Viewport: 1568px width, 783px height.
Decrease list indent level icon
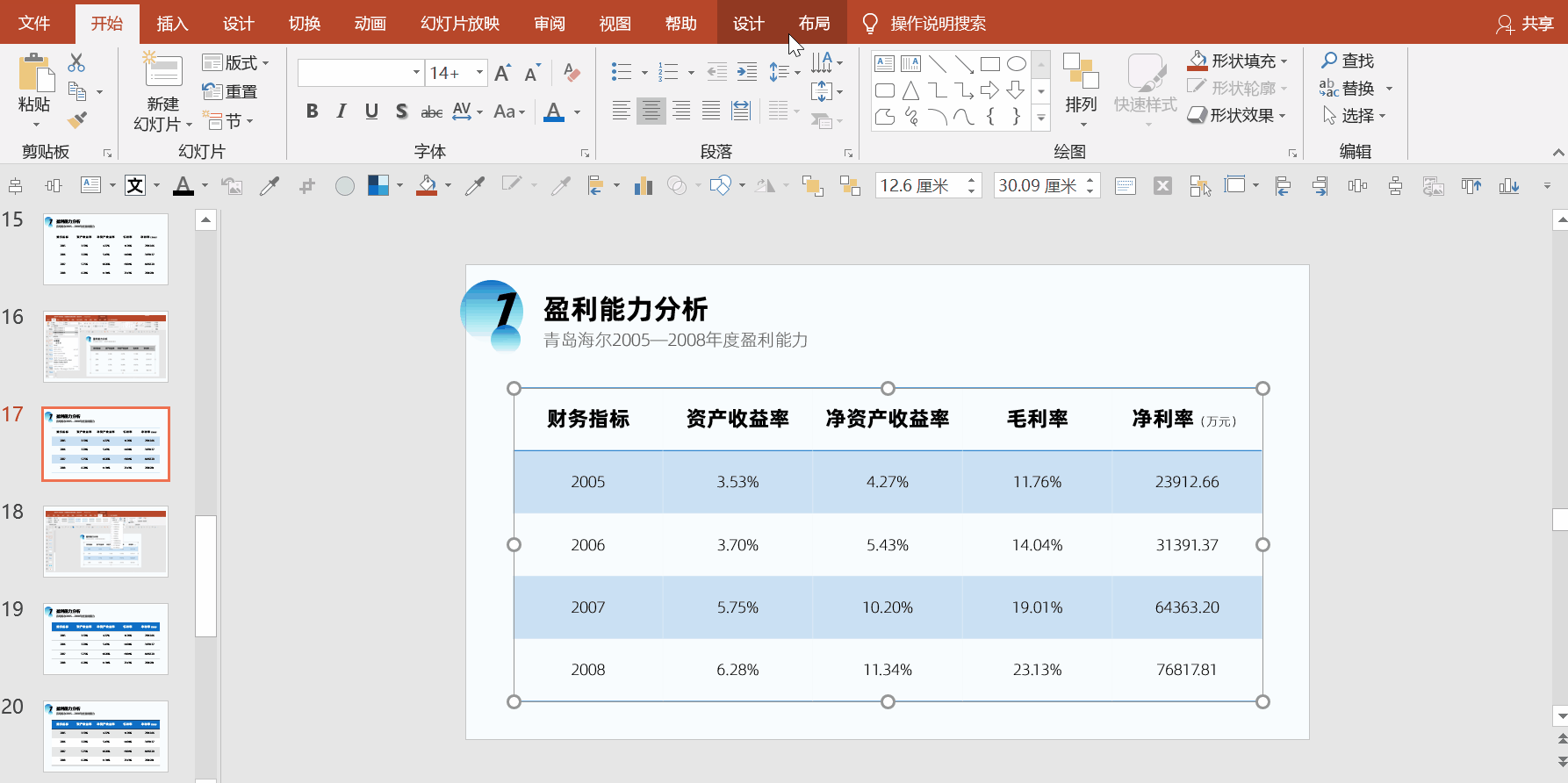click(x=717, y=72)
